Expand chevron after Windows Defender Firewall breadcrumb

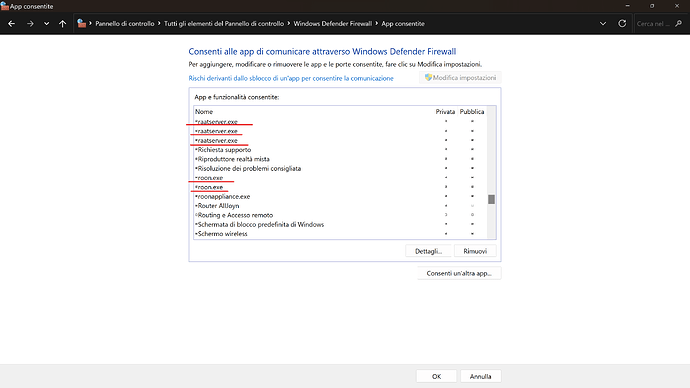pos(377,23)
